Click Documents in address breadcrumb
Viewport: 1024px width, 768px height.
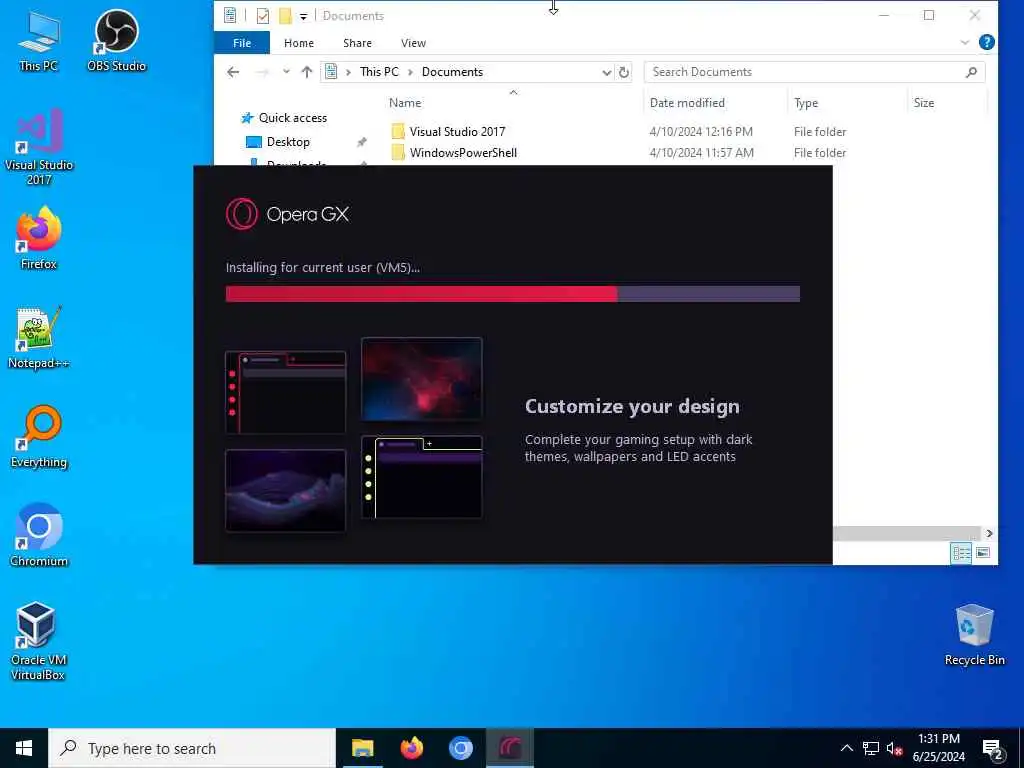(452, 72)
